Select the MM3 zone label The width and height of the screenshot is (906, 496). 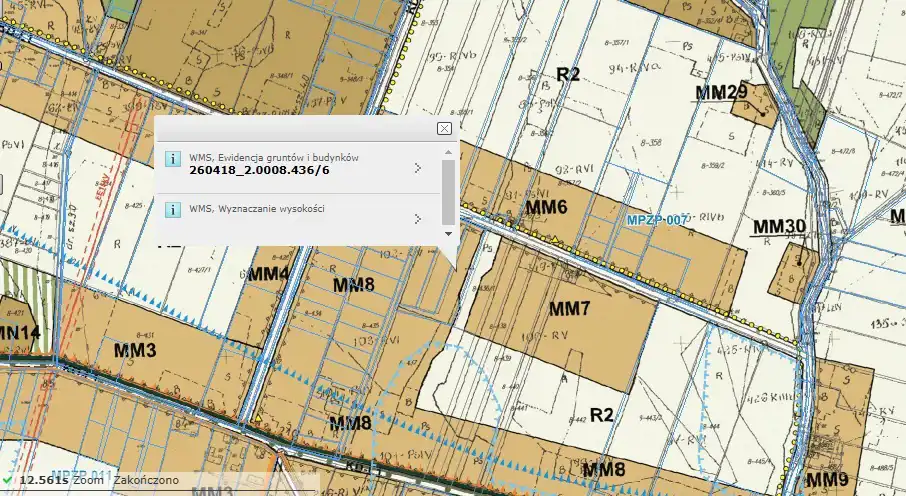[x=134, y=350]
